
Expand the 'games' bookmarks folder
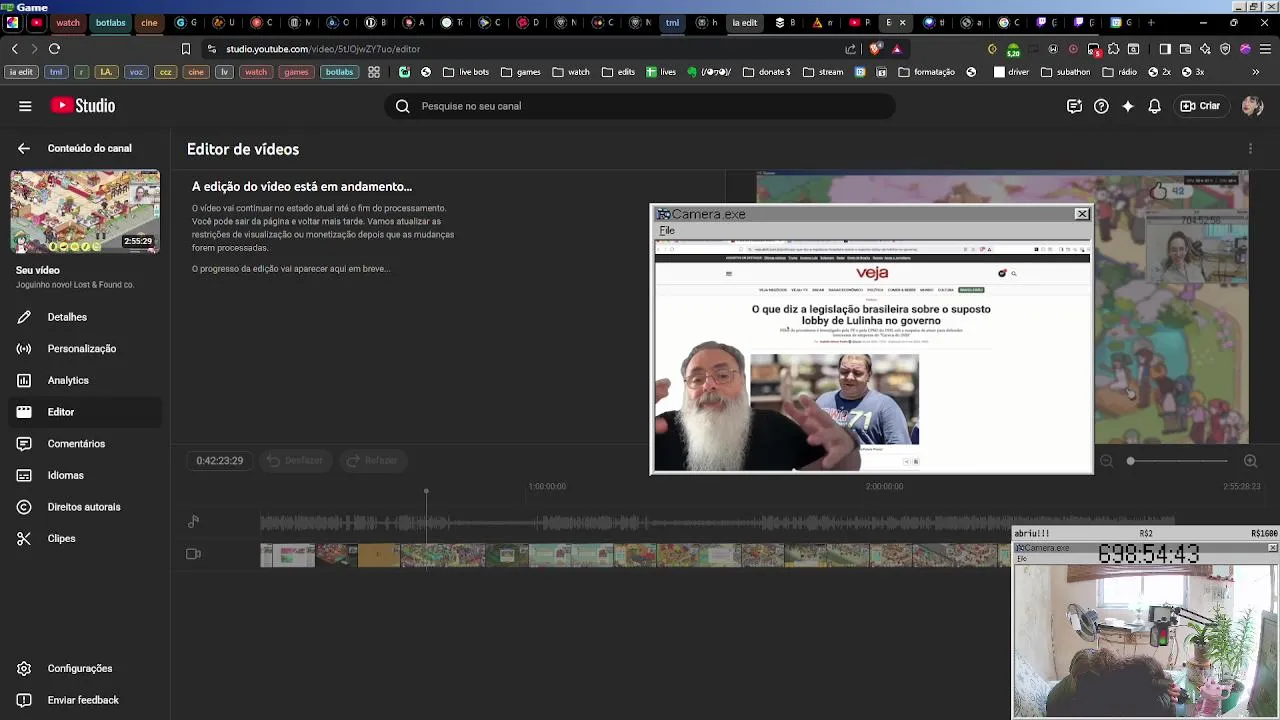click(521, 72)
